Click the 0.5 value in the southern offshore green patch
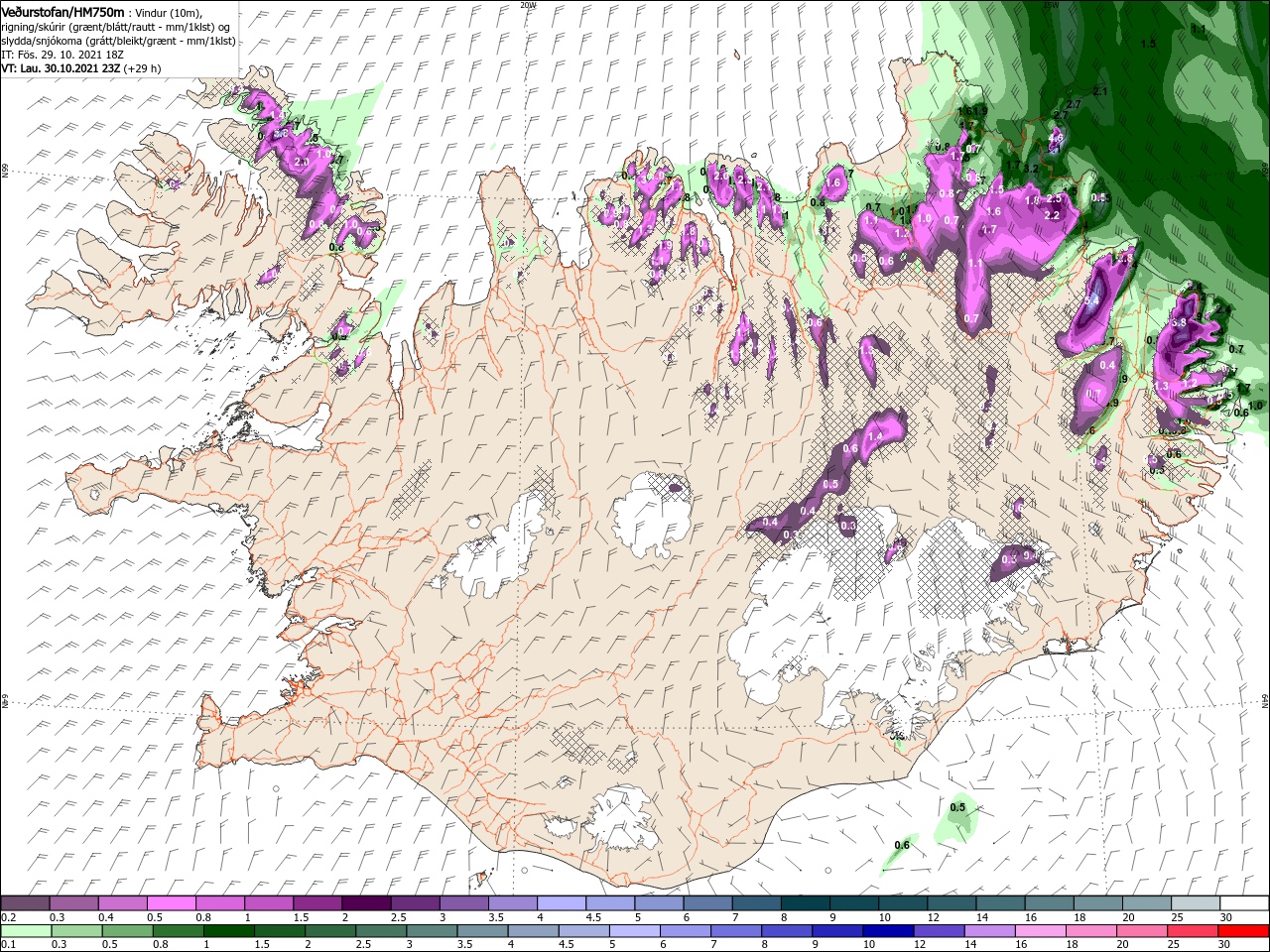 [957, 808]
